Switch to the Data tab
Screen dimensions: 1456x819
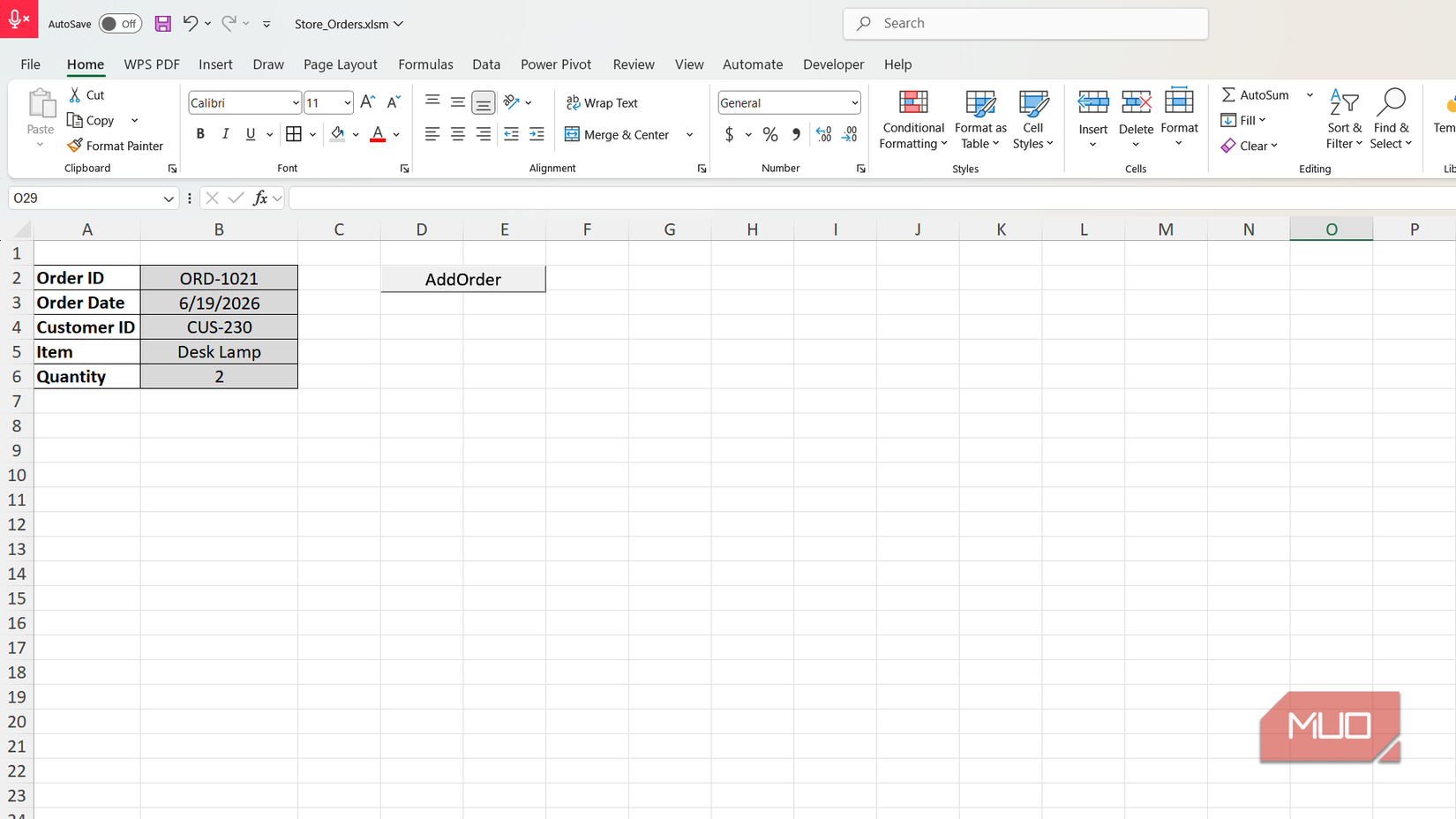coord(486,64)
